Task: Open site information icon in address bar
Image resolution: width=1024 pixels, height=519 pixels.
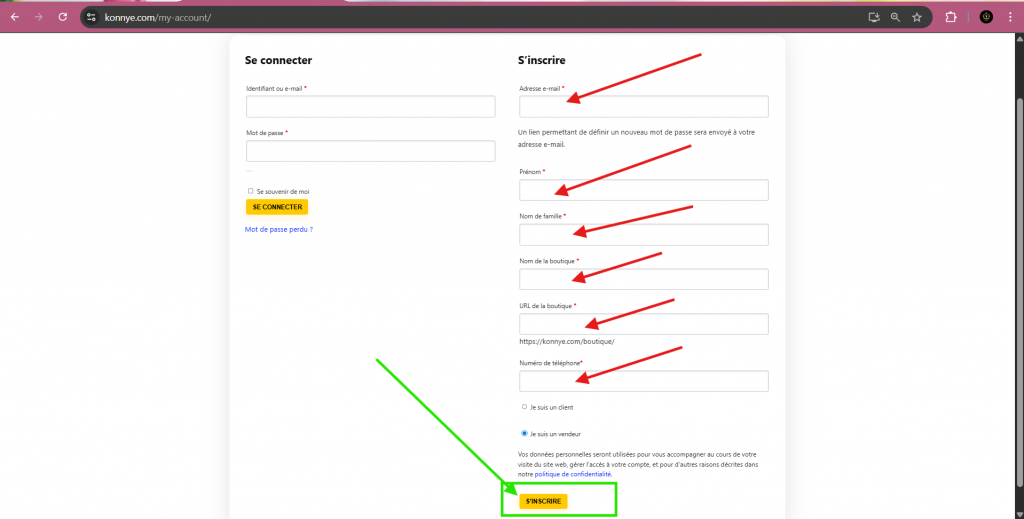Action: click(91, 17)
